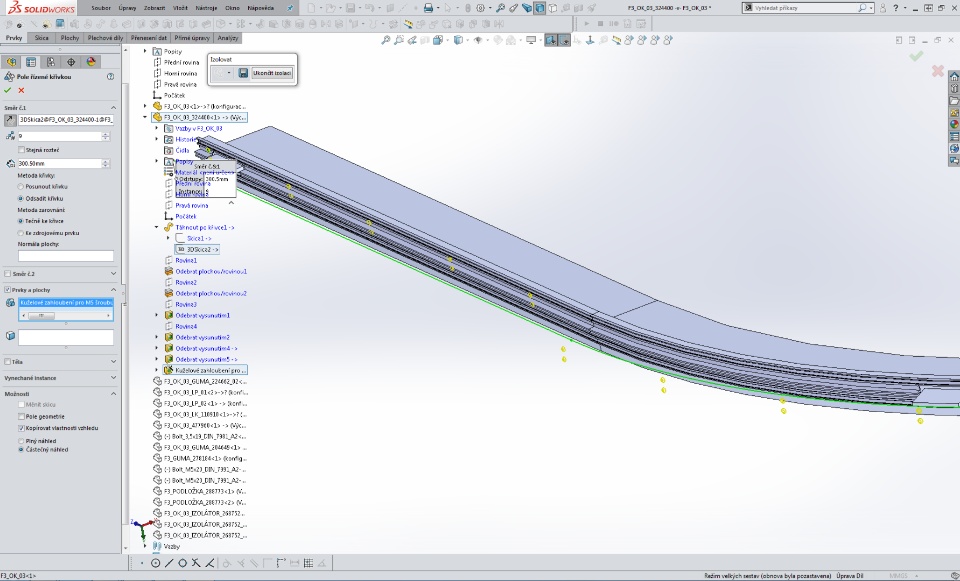Click the Print icon in top toolbar

tap(428, 8)
